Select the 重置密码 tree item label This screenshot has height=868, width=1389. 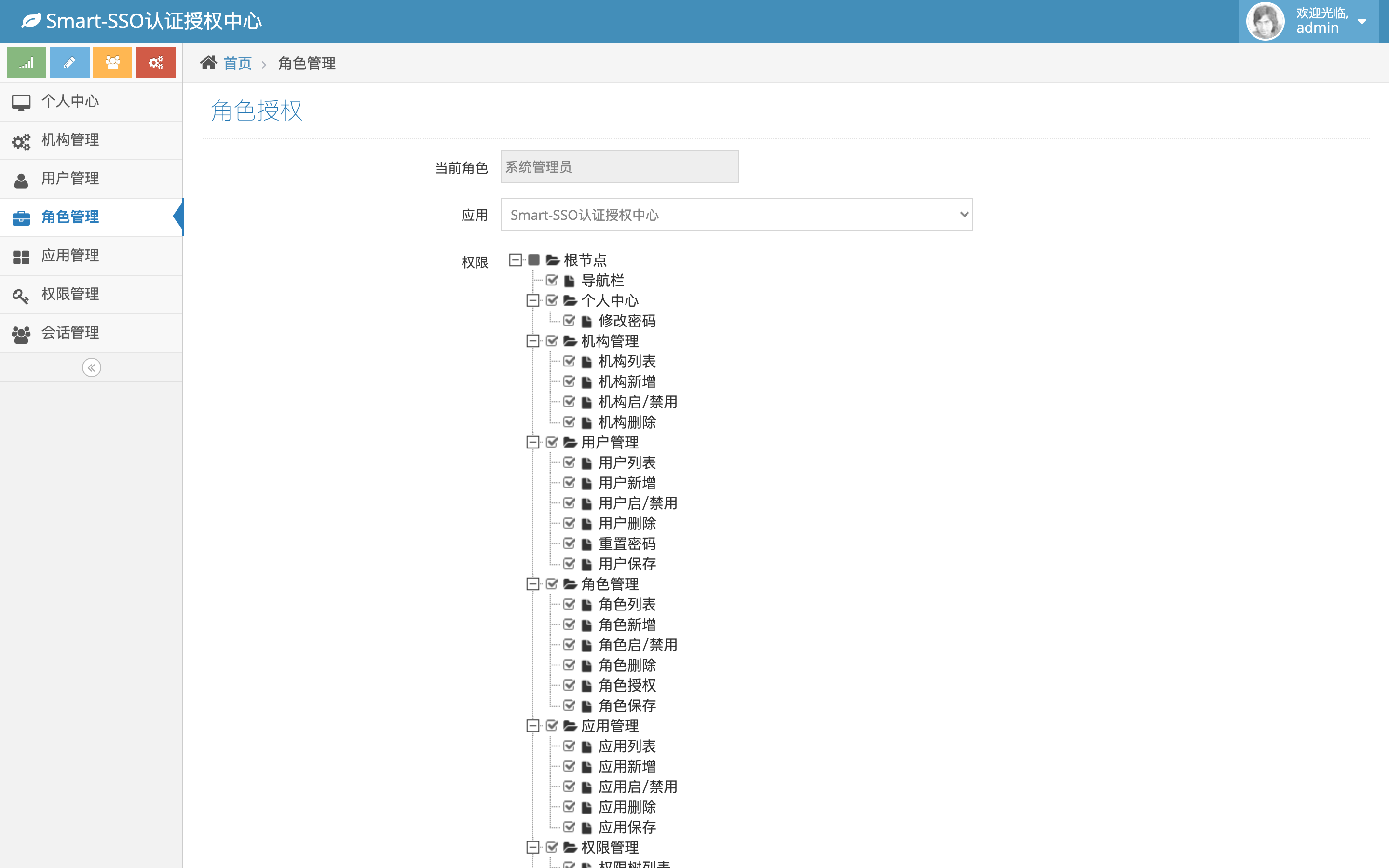pos(627,543)
